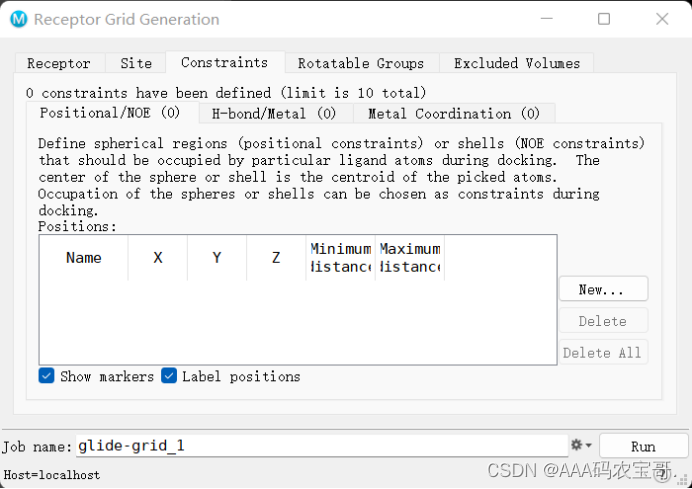Click New... to add a position
This screenshot has height=489, width=692.
[603, 289]
